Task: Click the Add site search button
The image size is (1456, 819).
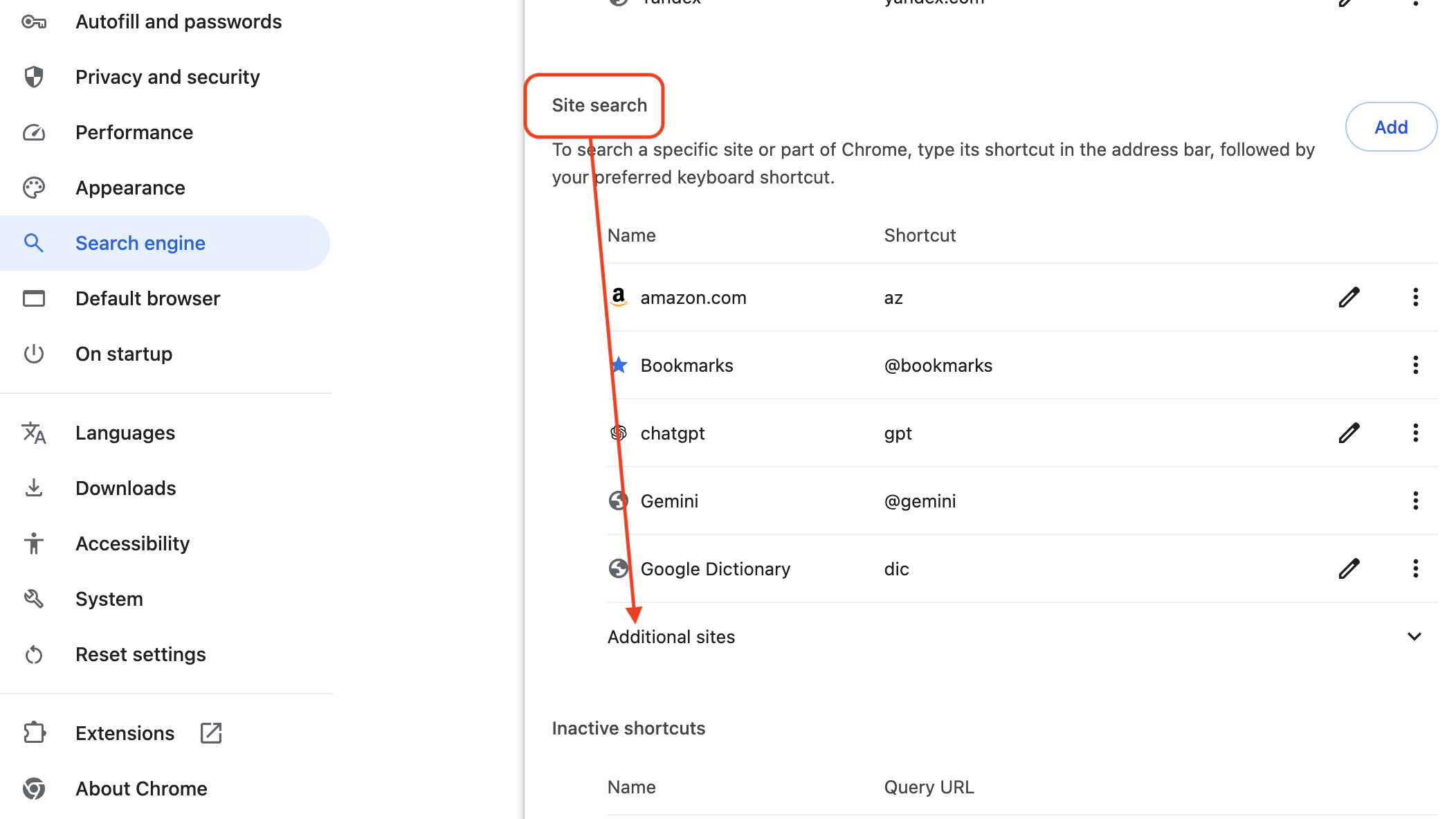Action: 1391,127
